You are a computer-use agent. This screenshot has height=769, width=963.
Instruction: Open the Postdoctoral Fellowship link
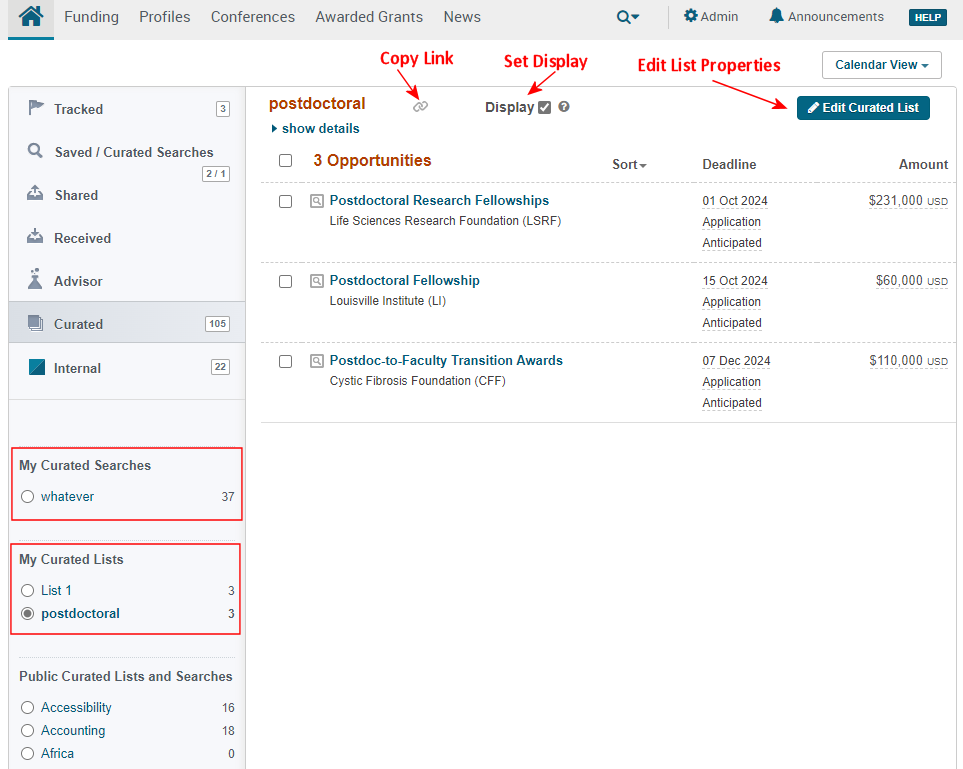point(404,281)
